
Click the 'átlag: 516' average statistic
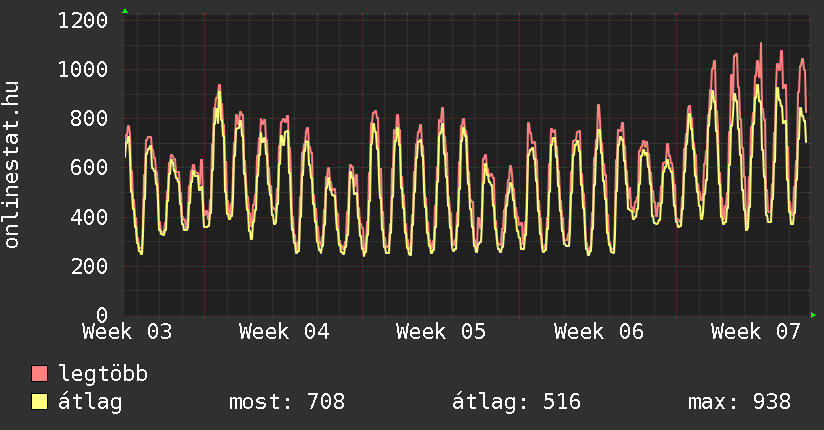click(x=516, y=402)
